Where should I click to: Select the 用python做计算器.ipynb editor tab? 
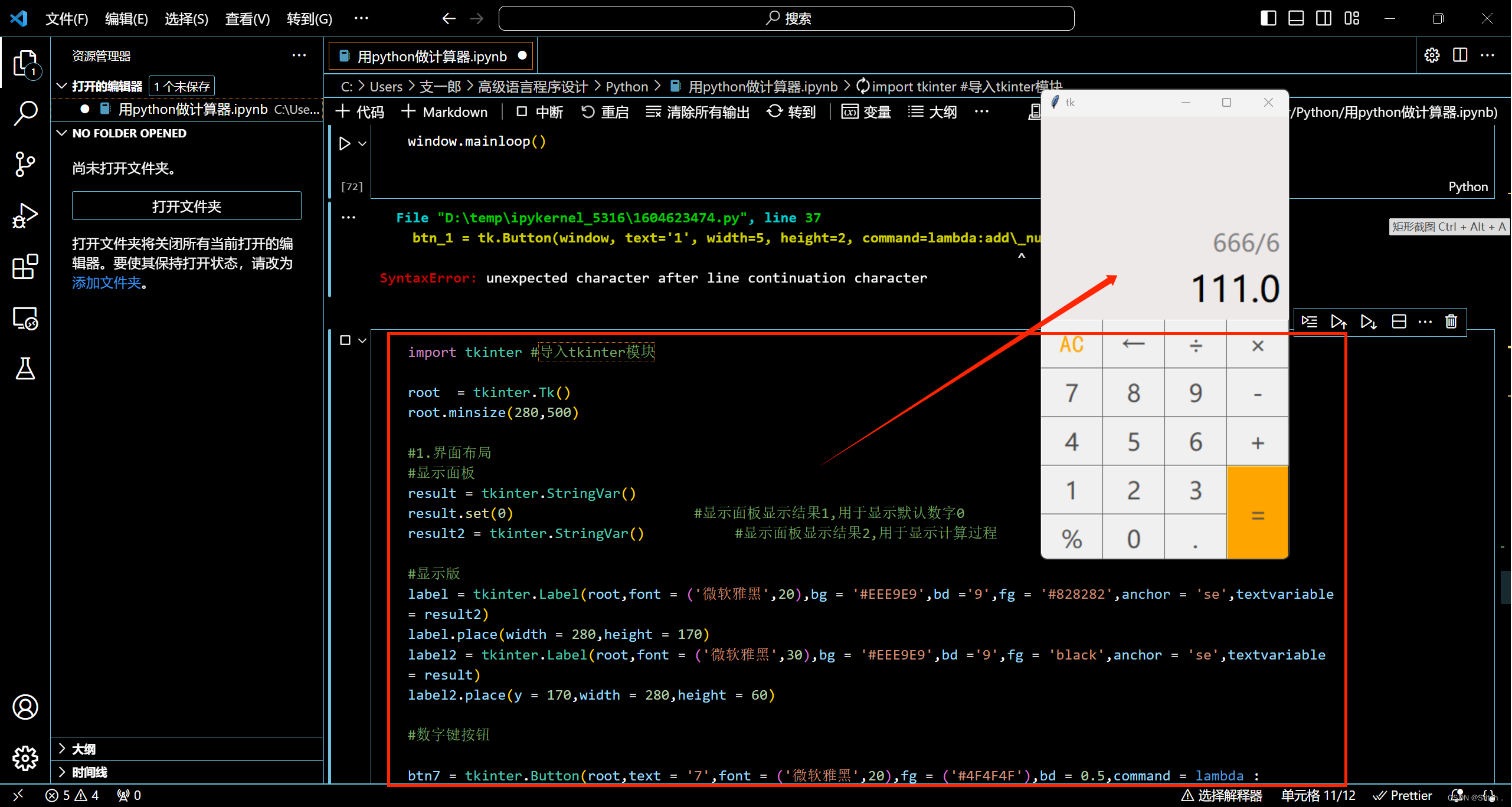(431, 56)
